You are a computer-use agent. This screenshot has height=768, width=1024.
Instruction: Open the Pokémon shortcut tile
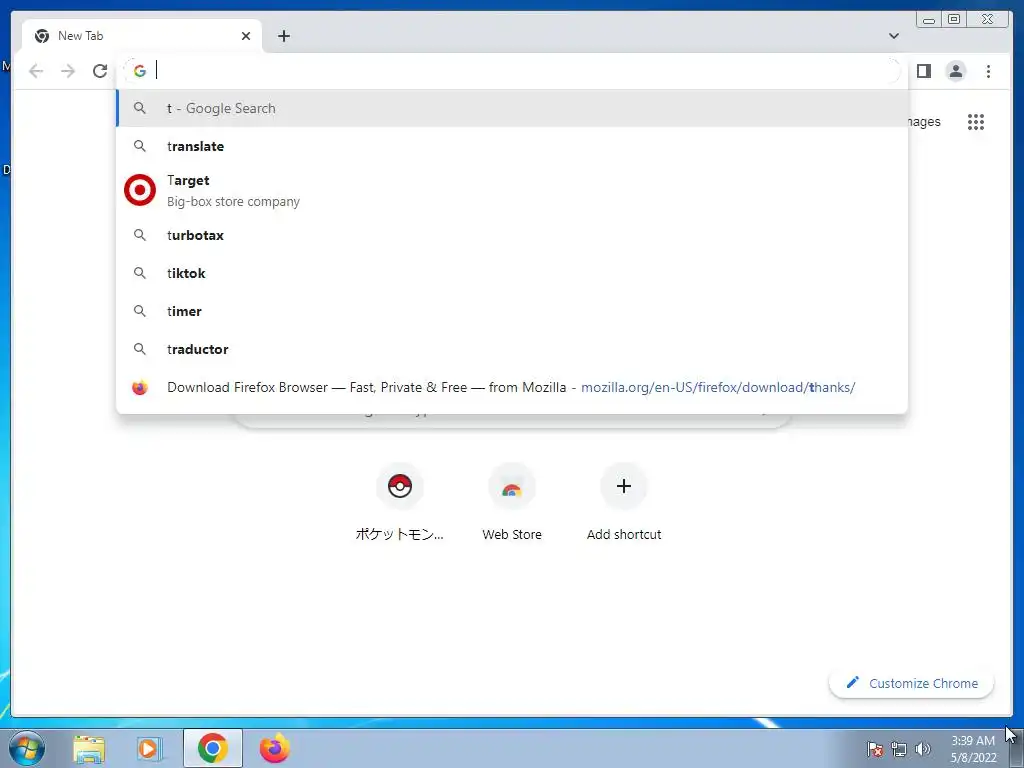pyautogui.click(x=400, y=502)
